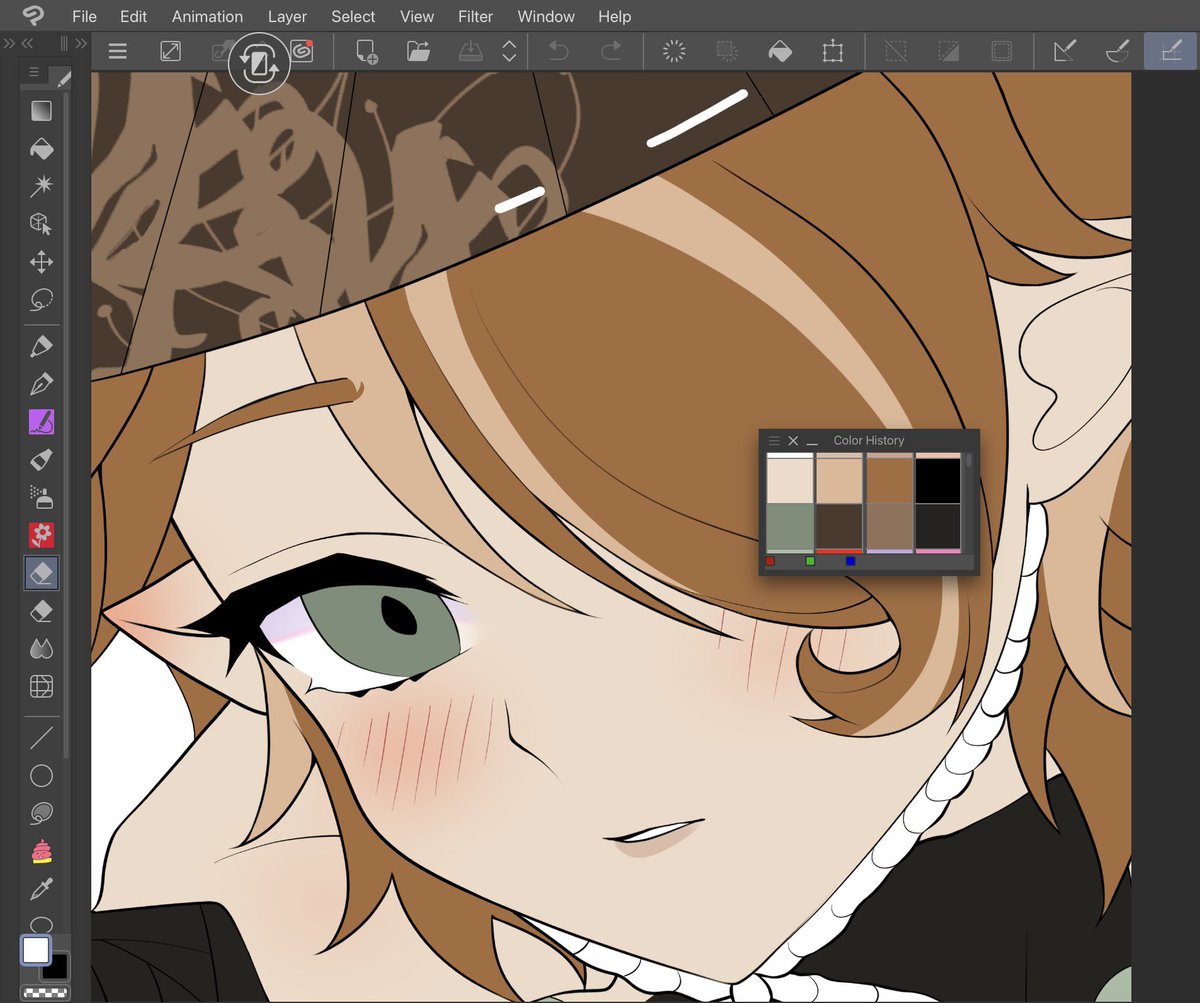1200x1003 pixels.
Task: Undo the last action
Action: click(559, 52)
